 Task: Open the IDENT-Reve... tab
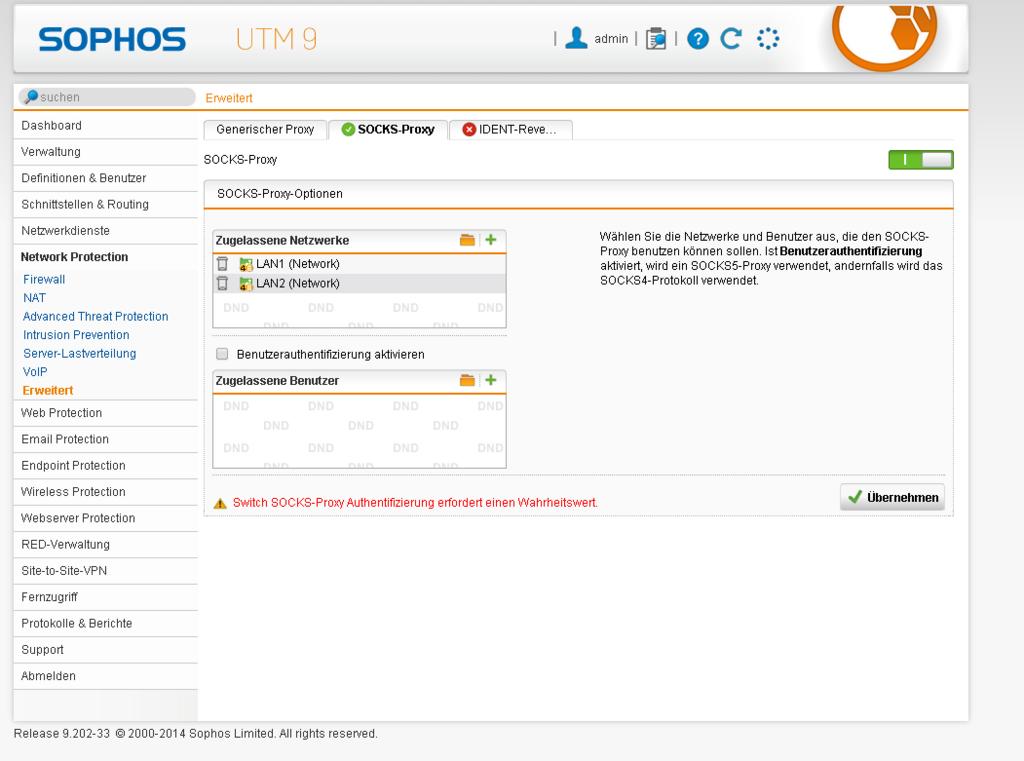tap(511, 129)
